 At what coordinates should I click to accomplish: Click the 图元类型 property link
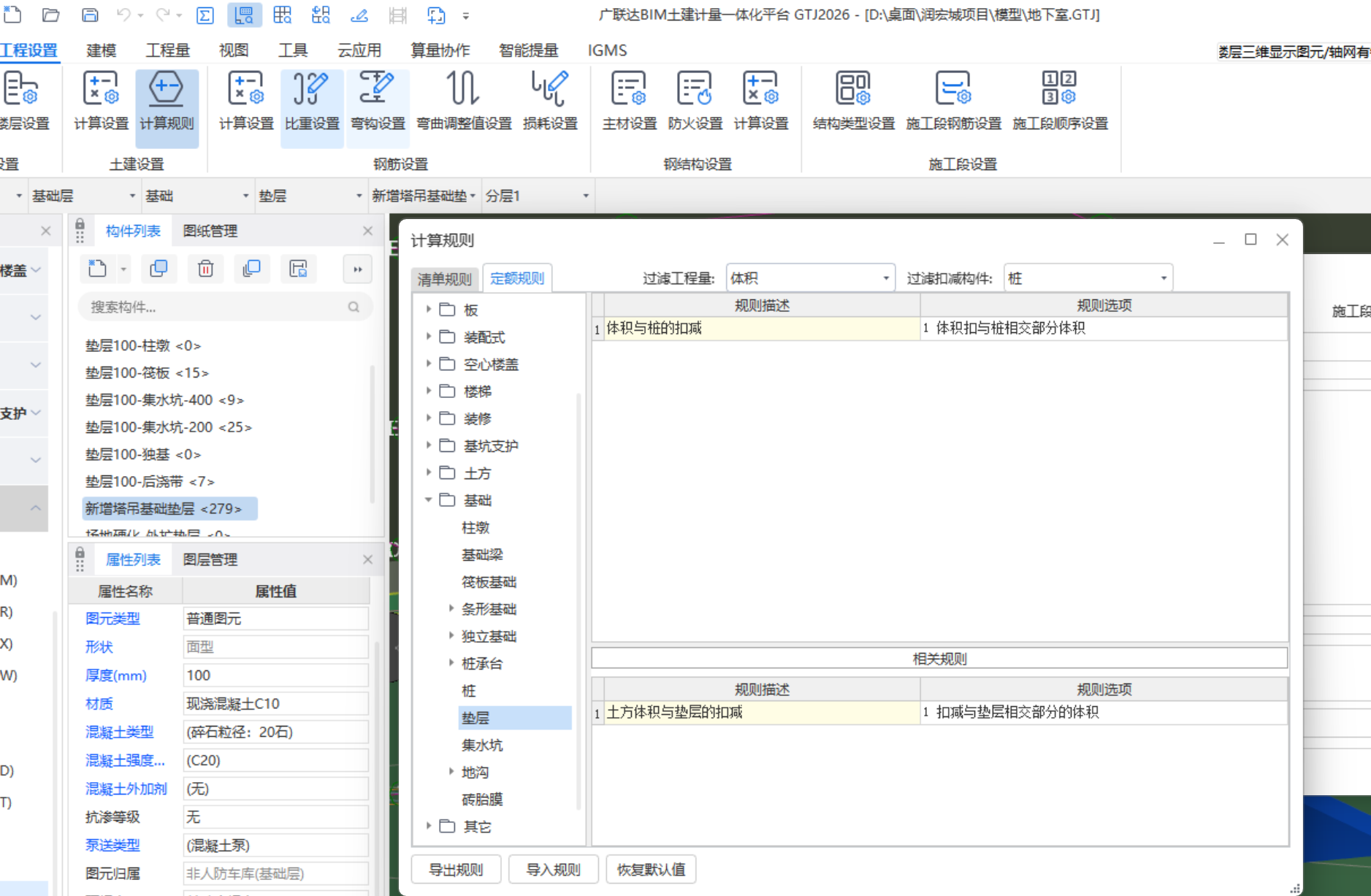coord(112,619)
